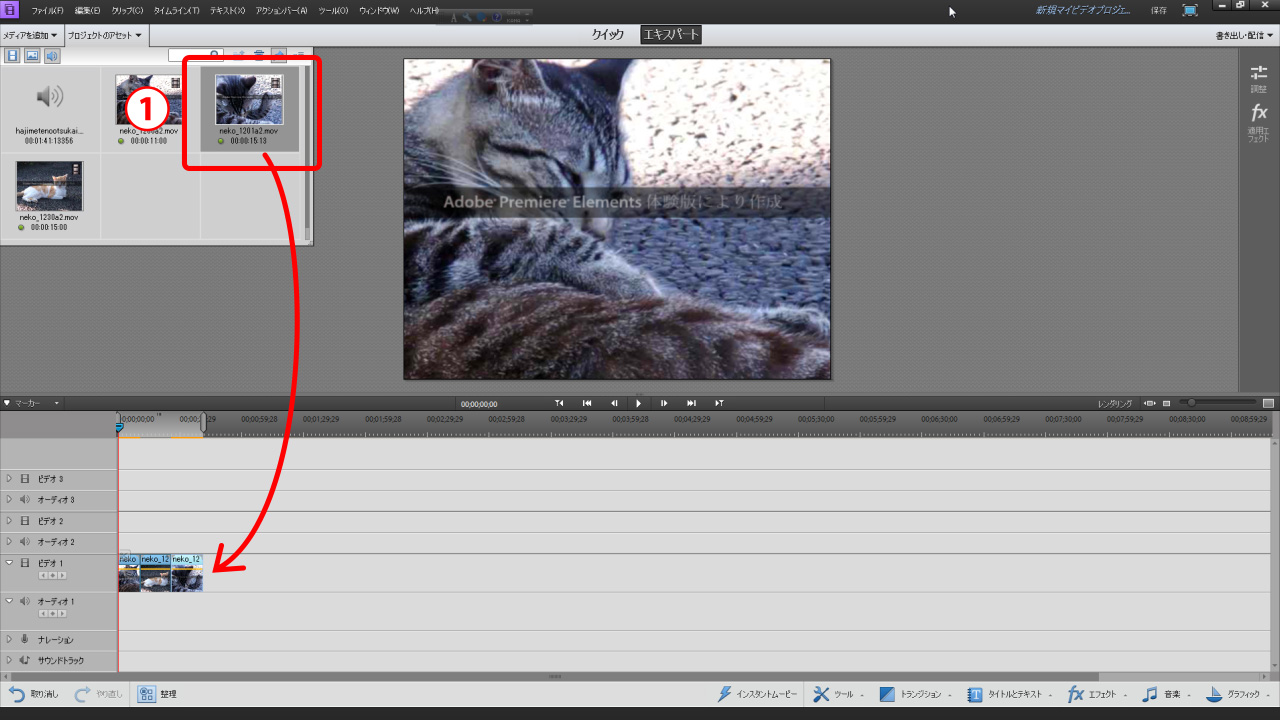Toggle audio filter in project assets
Image resolution: width=1280 pixels, height=720 pixels.
pos(51,55)
